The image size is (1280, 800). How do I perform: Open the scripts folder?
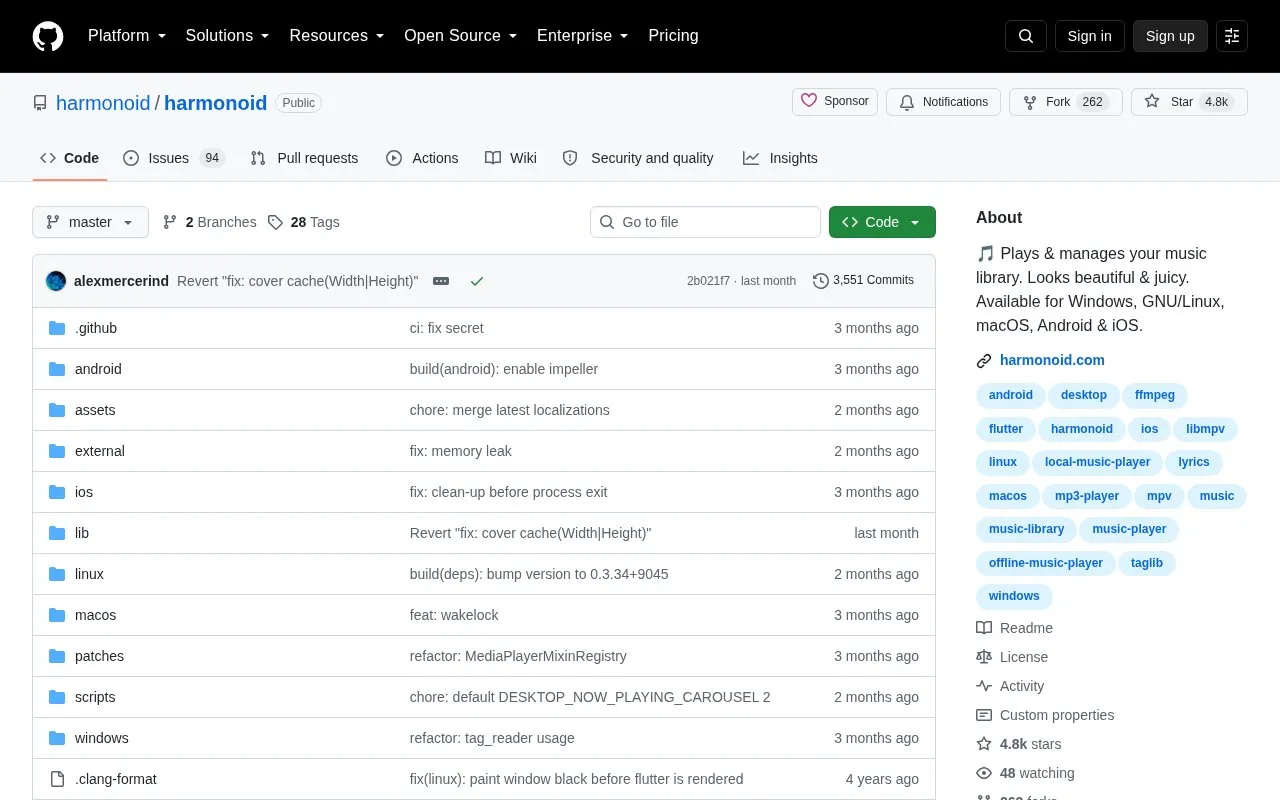click(x=95, y=697)
